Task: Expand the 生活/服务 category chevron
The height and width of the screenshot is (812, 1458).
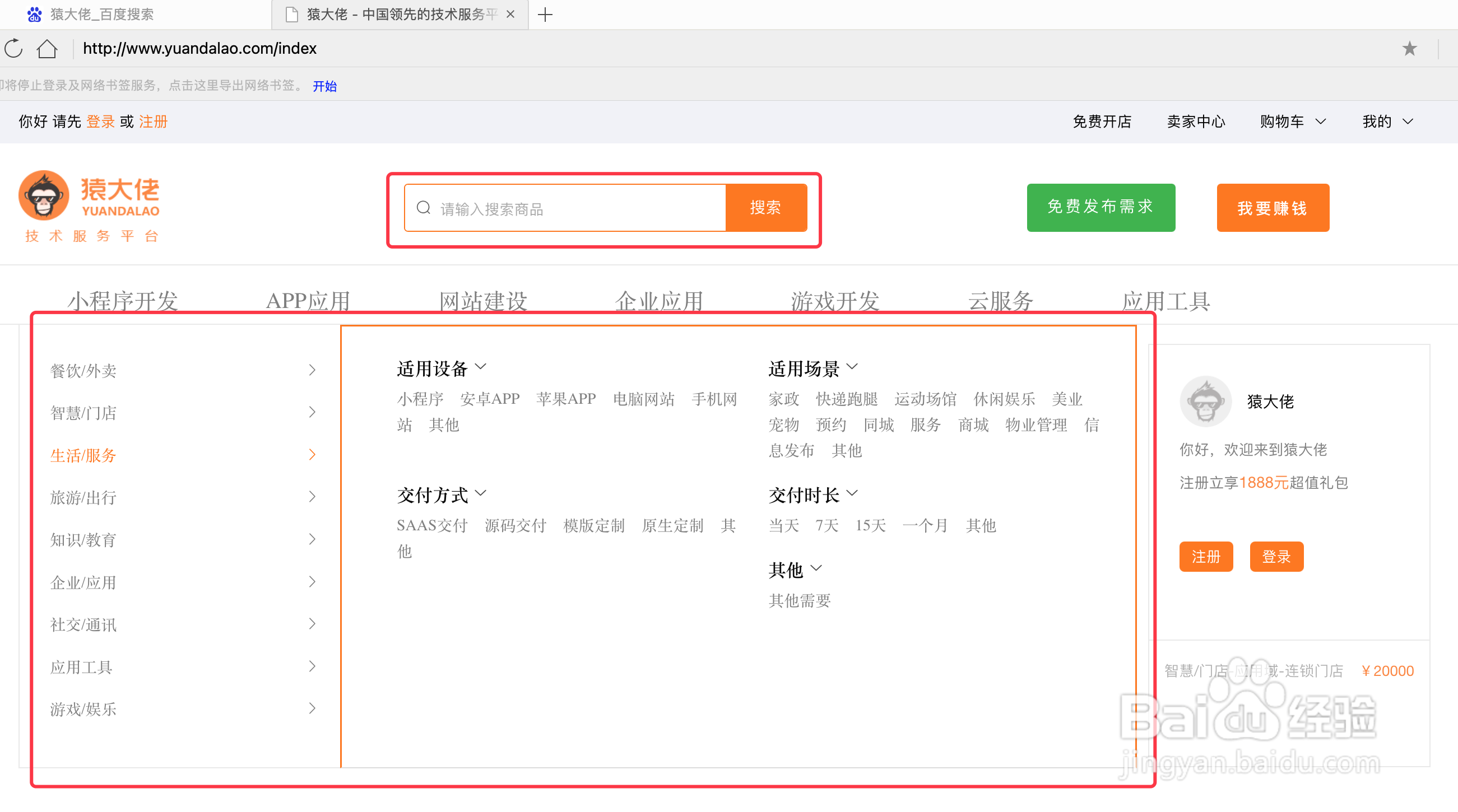Action: tap(312, 454)
